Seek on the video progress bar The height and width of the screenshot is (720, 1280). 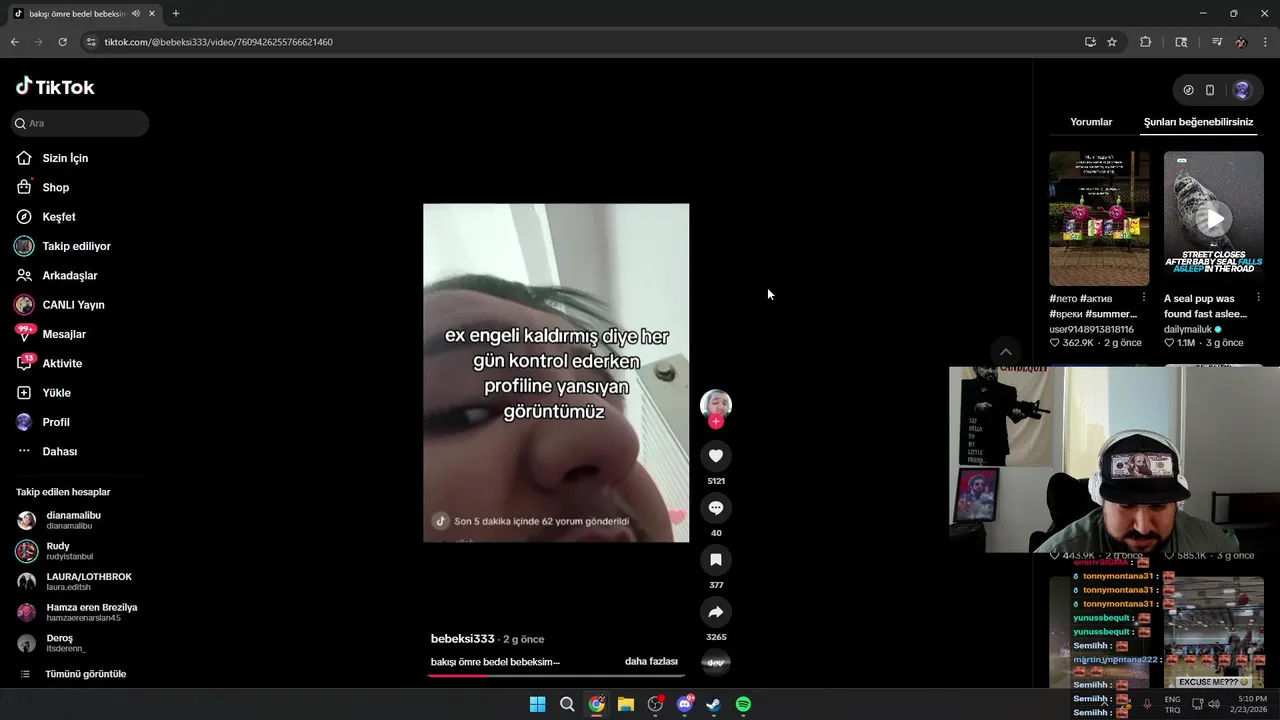click(x=555, y=676)
